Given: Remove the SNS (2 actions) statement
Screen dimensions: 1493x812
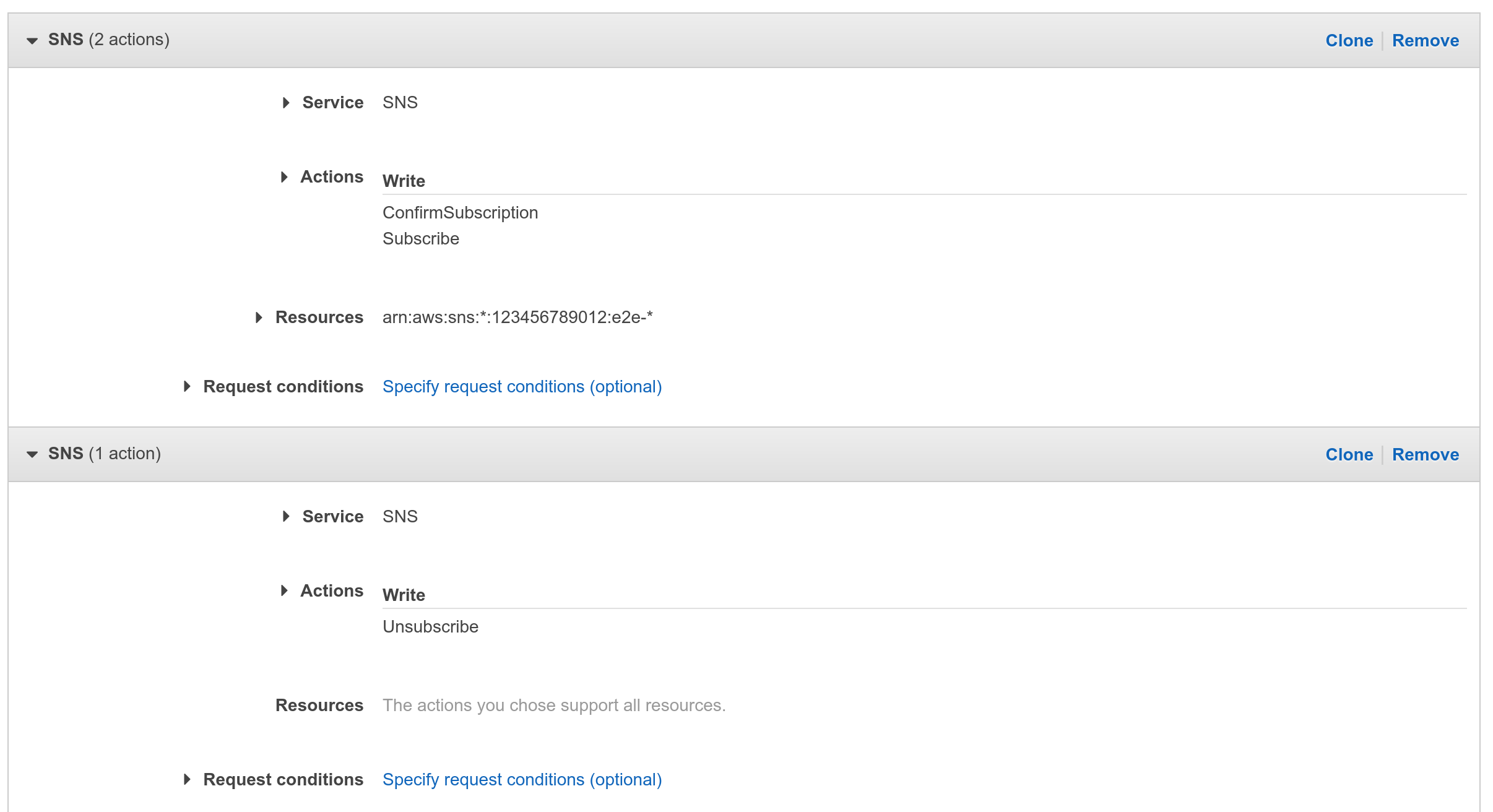Looking at the screenshot, I should pos(1426,41).
